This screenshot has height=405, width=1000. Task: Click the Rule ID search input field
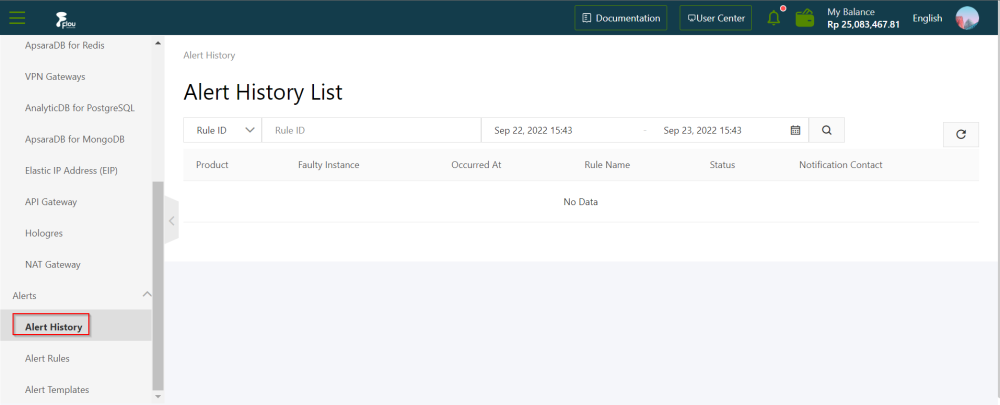[371, 130]
